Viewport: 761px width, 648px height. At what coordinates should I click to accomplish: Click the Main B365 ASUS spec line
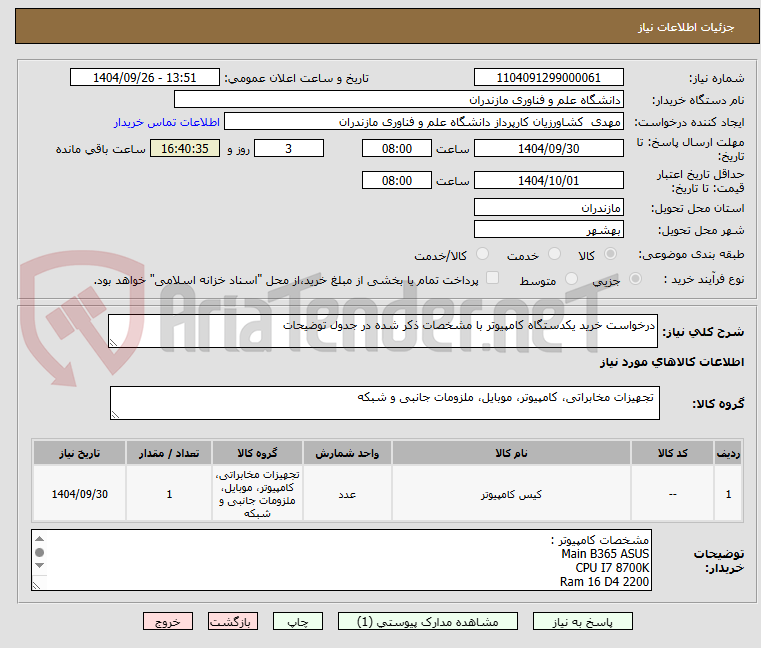(605, 554)
